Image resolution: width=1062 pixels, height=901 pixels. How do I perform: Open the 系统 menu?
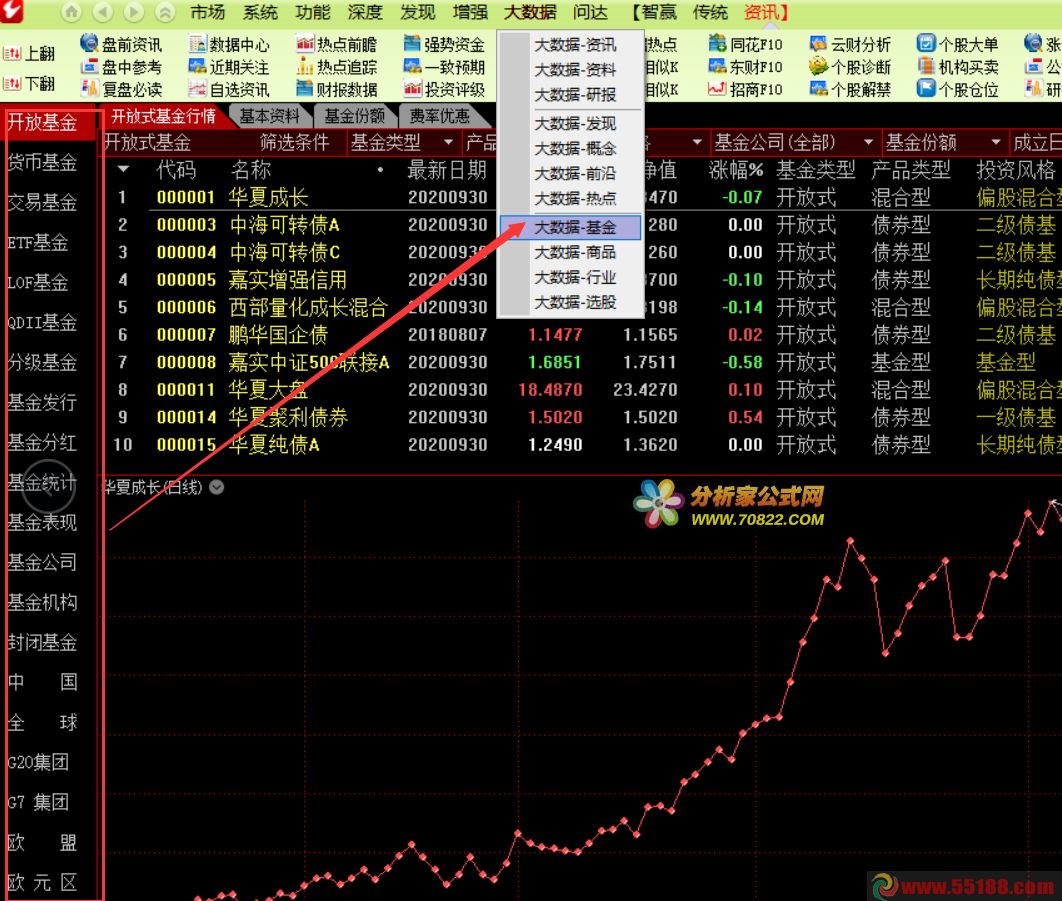tap(260, 12)
